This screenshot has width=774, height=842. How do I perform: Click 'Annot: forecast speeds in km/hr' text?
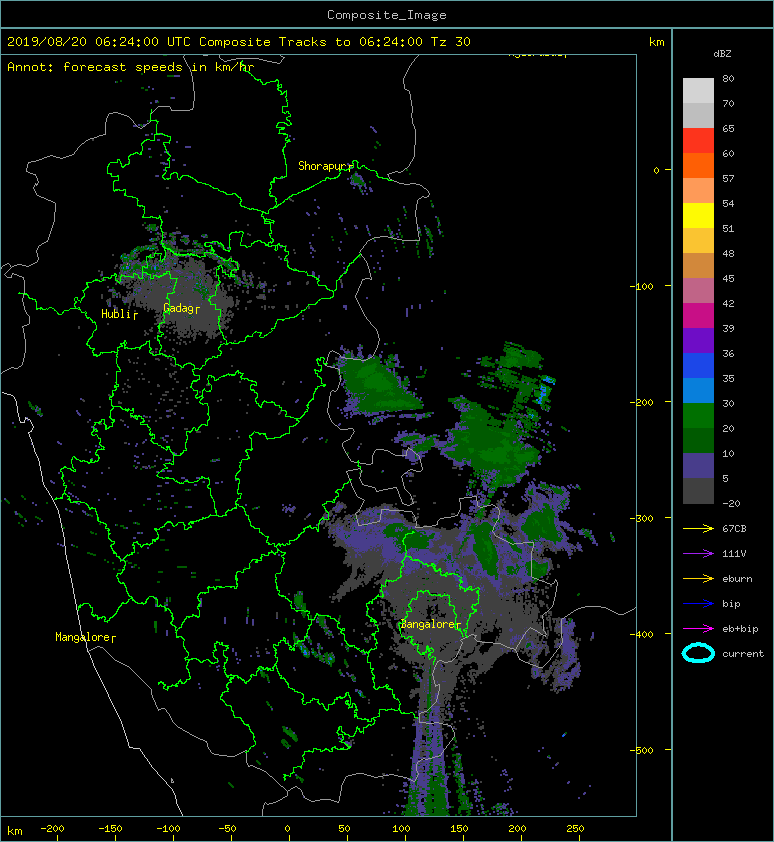(x=131, y=67)
